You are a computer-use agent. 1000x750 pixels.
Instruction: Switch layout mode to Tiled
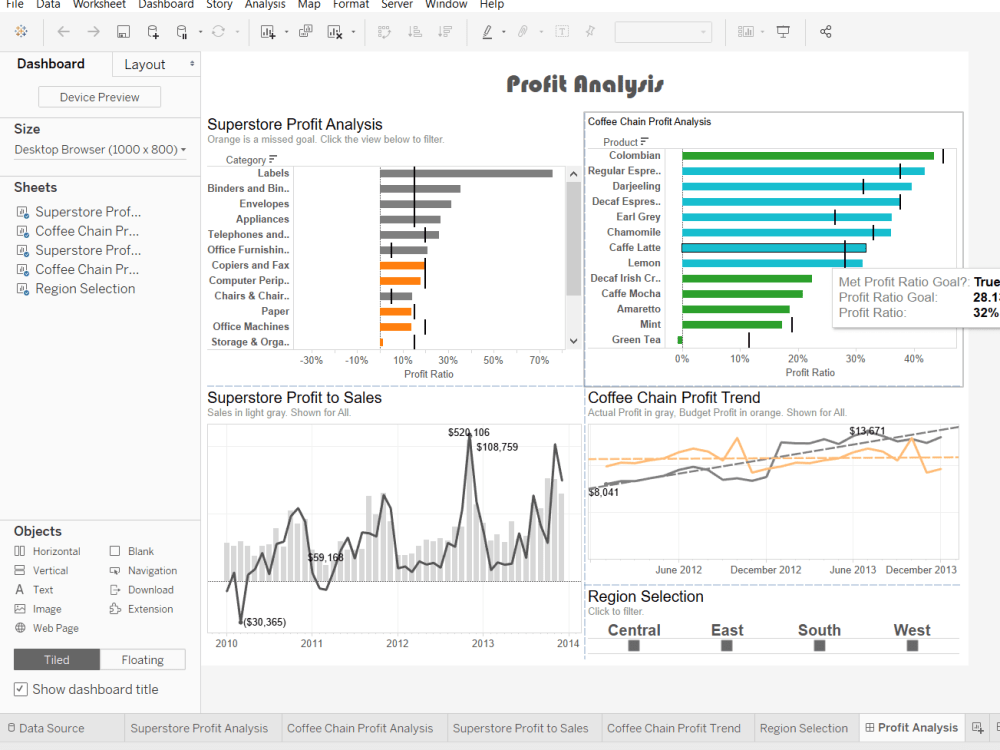click(57, 659)
